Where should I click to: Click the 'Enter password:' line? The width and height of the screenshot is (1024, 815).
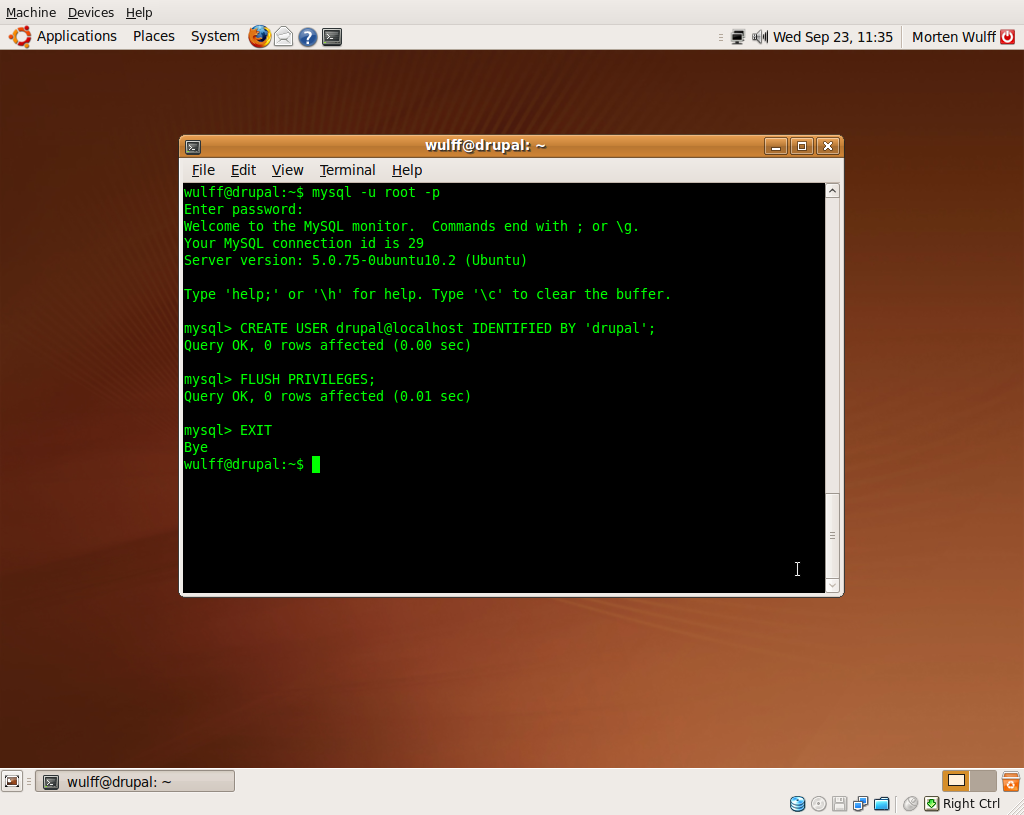(x=244, y=210)
